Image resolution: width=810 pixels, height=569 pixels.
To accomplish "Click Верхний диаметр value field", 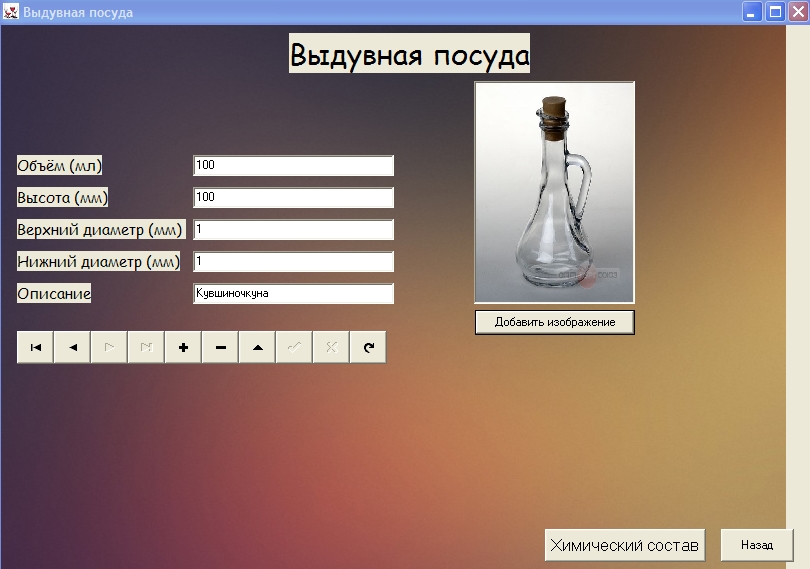I will 293,229.
